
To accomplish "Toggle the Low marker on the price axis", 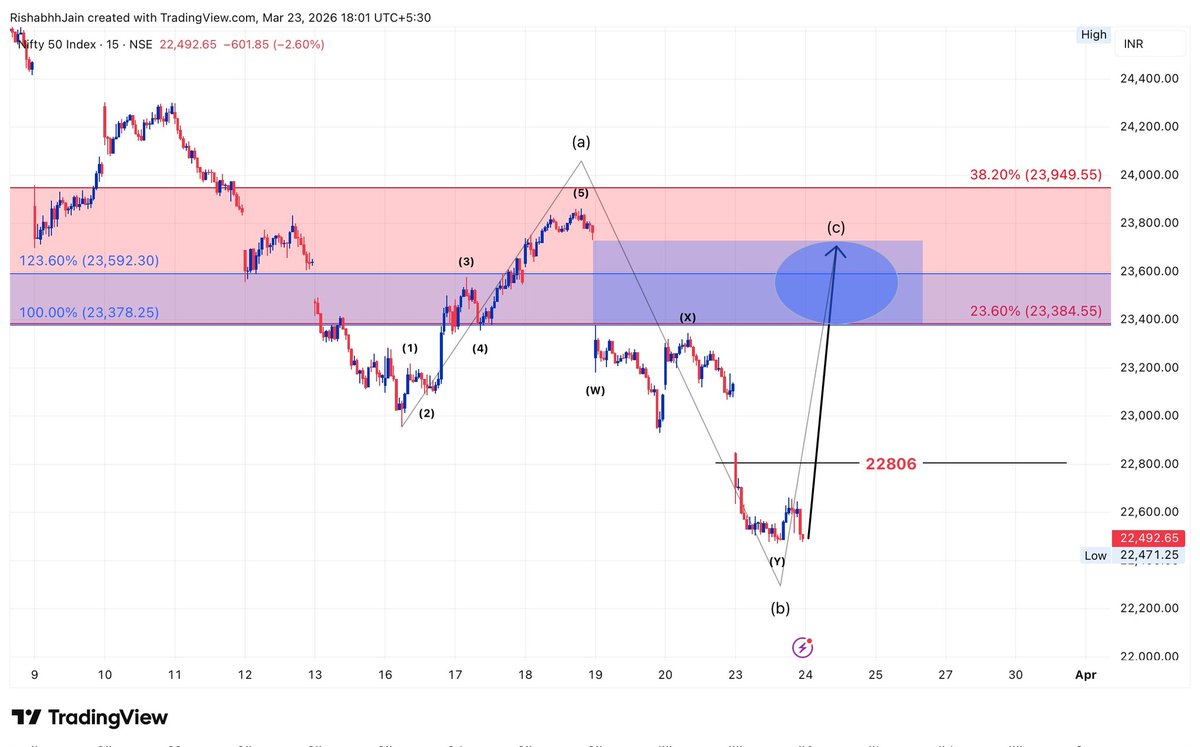I will [1095, 555].
